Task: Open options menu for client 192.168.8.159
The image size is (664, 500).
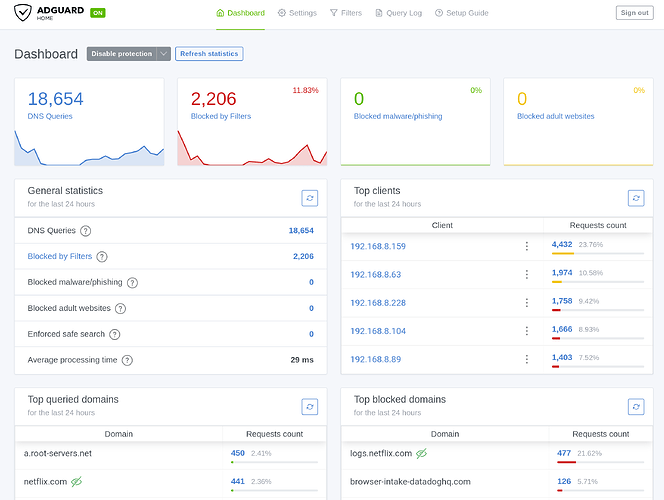Action: [x=526, y=246]
